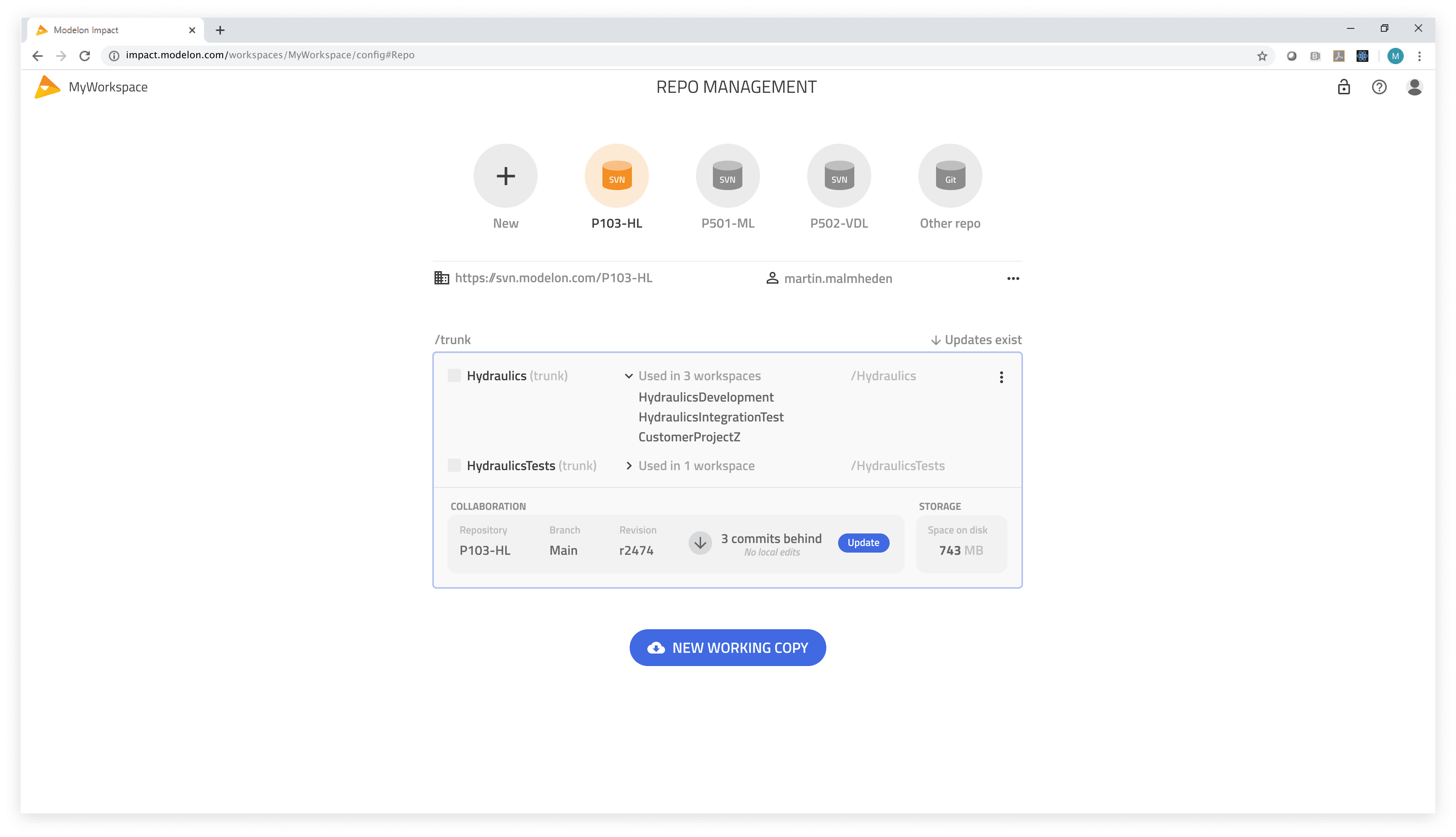Click the Updates exist link
Screen dimensions: 1456x837
click(976, 340)
